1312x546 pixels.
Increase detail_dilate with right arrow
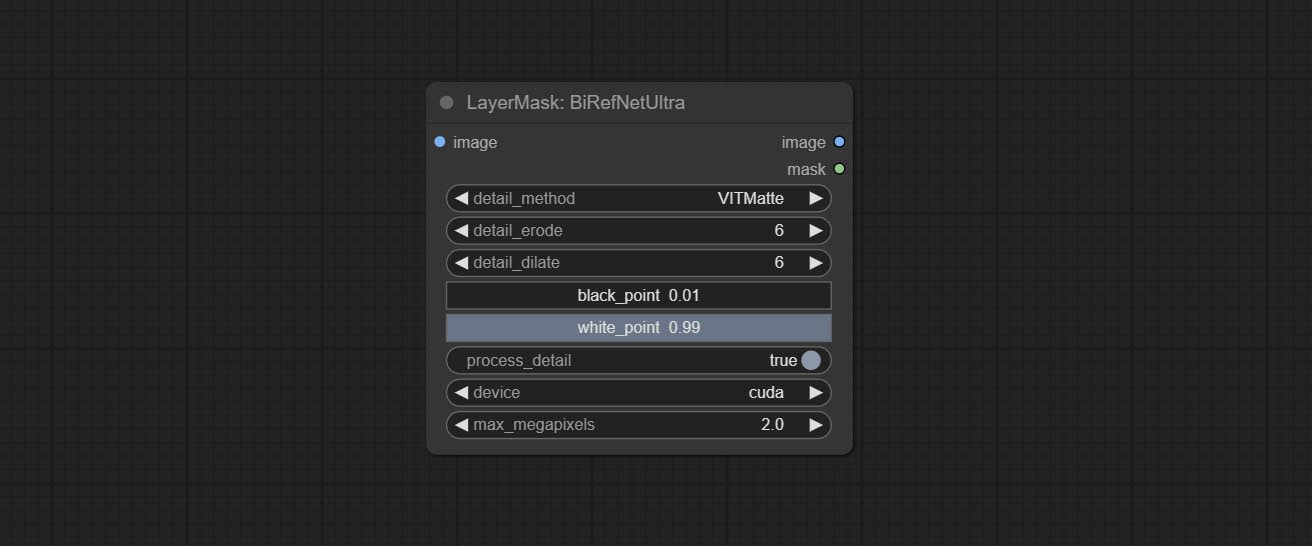click(x=816, y=263)
